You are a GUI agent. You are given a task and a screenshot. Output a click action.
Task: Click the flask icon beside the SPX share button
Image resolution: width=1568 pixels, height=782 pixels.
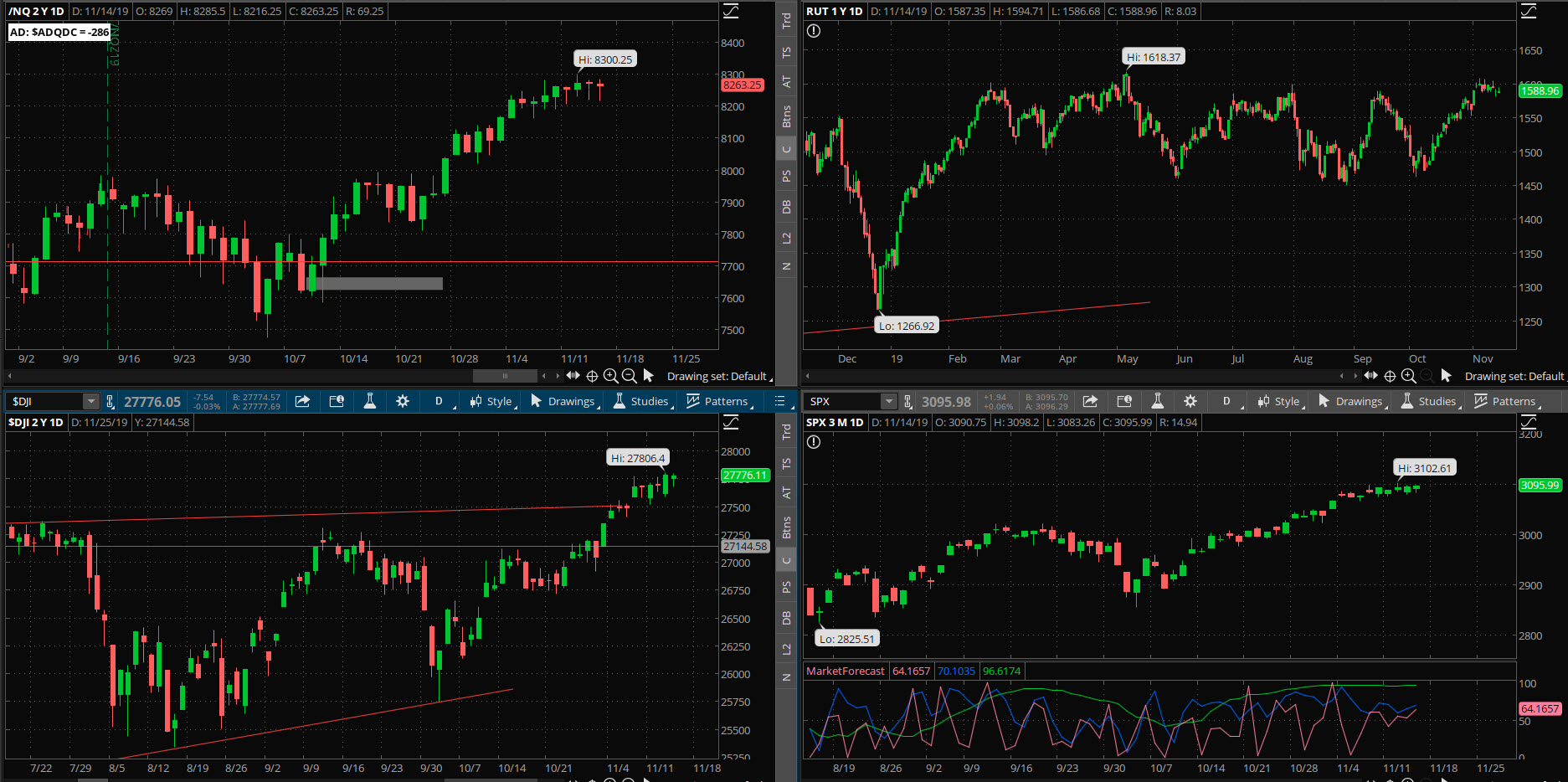pos(1157,401)
